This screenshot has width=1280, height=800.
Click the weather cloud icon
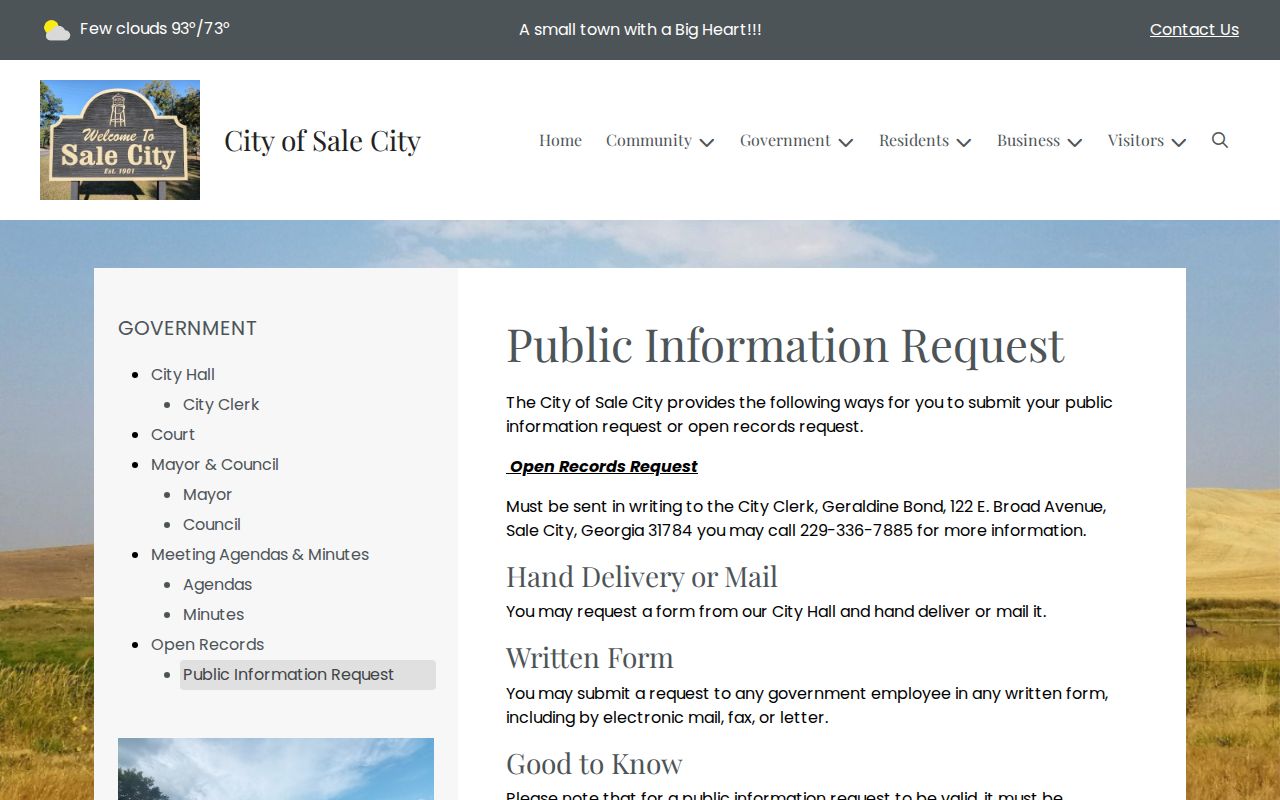pyautogui.click(x=57, y=30)
